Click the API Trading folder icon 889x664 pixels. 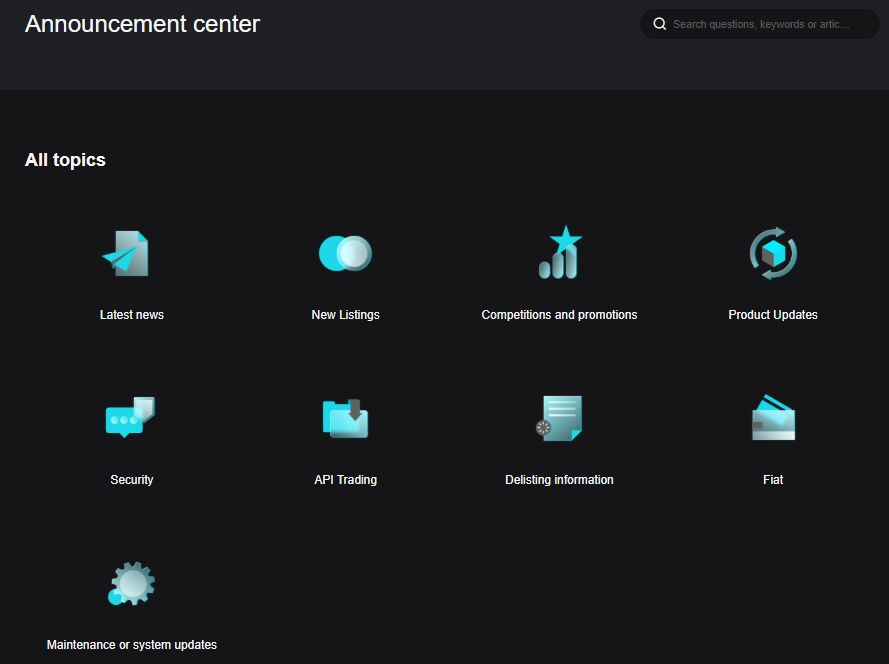pos(345,418)
